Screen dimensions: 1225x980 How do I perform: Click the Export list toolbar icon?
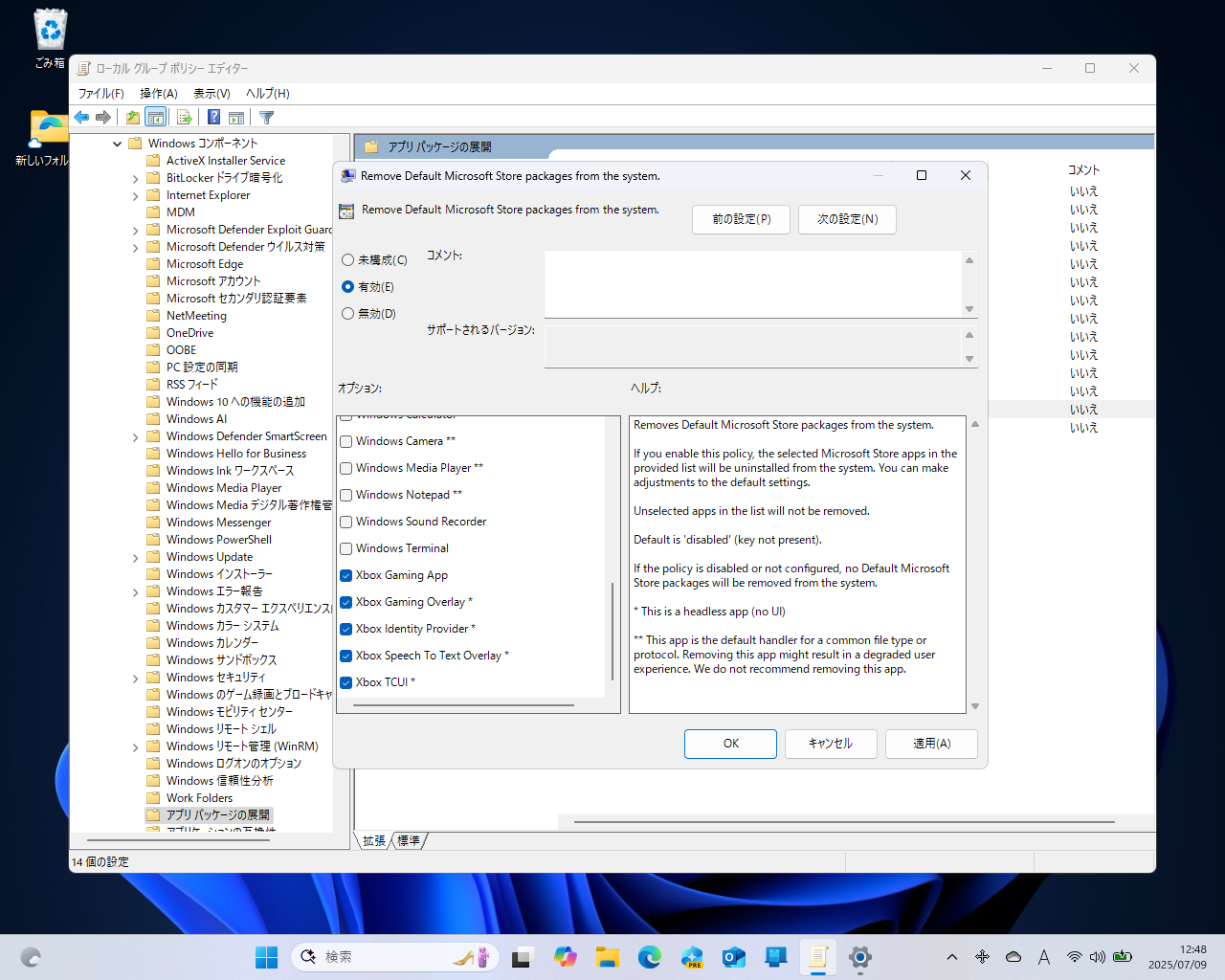click(185, 118)
